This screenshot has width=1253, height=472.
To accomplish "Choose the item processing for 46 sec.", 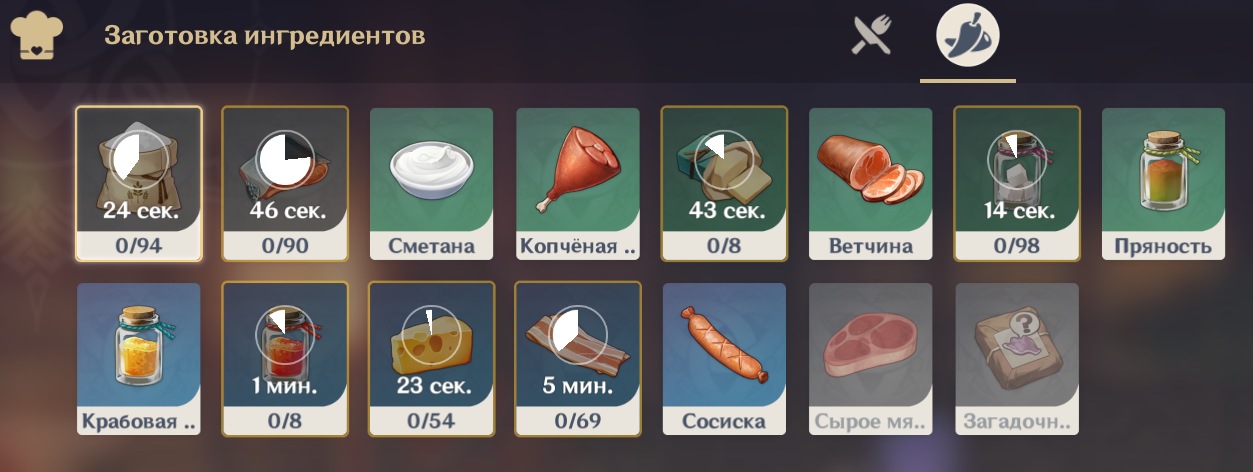I will point(285,184).
